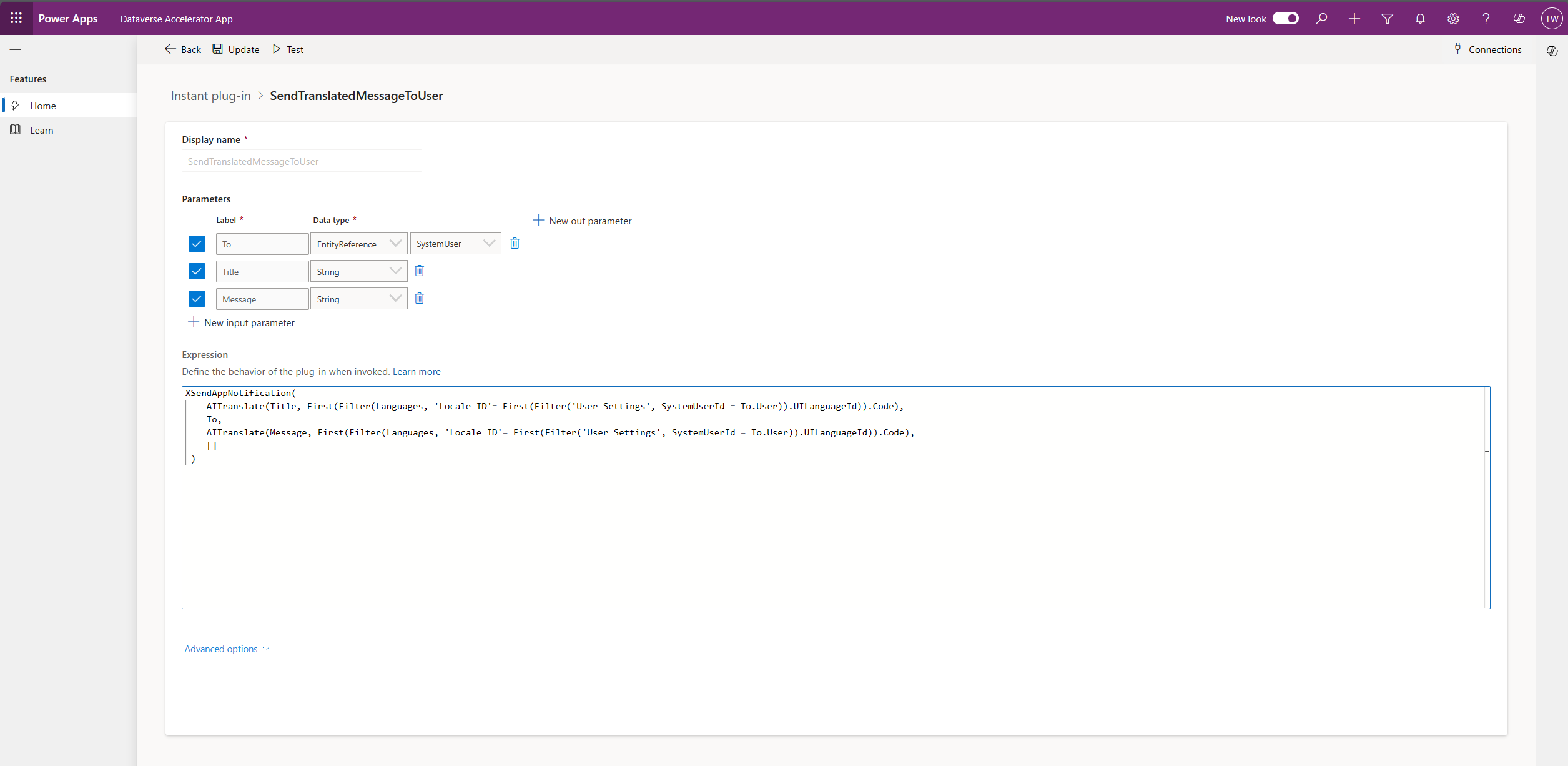Add a New input parameter
This screenshot has height=766, width=1568.
coord(242,322)
